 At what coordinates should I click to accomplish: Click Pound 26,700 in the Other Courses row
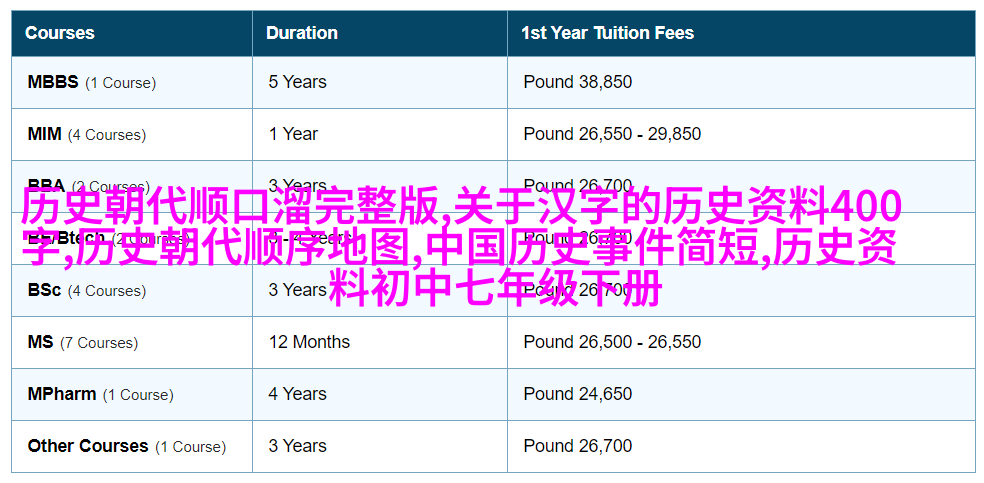pyautogui.click(x=577, y=446)
